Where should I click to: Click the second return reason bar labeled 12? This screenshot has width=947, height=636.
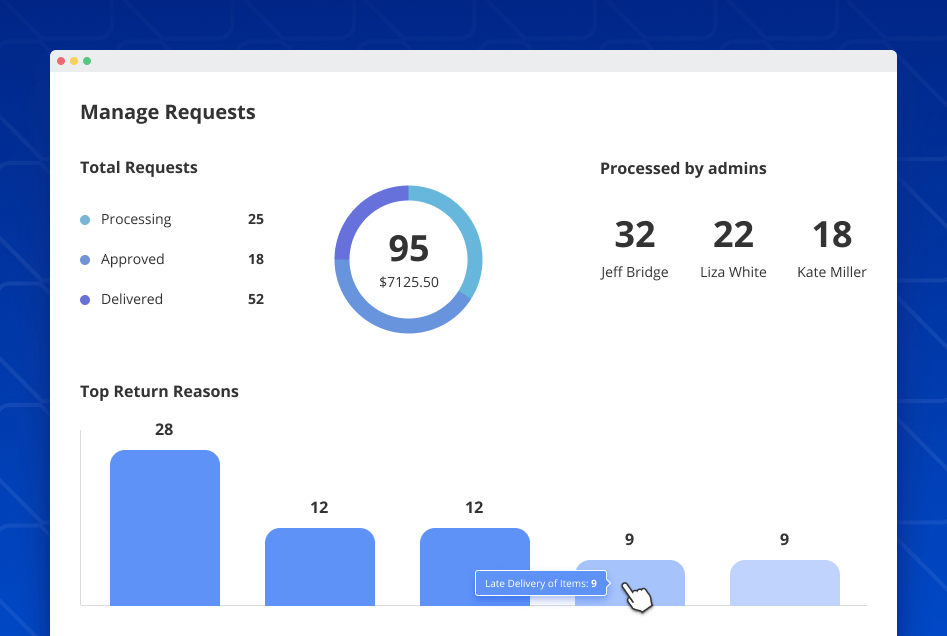[319, 565]
